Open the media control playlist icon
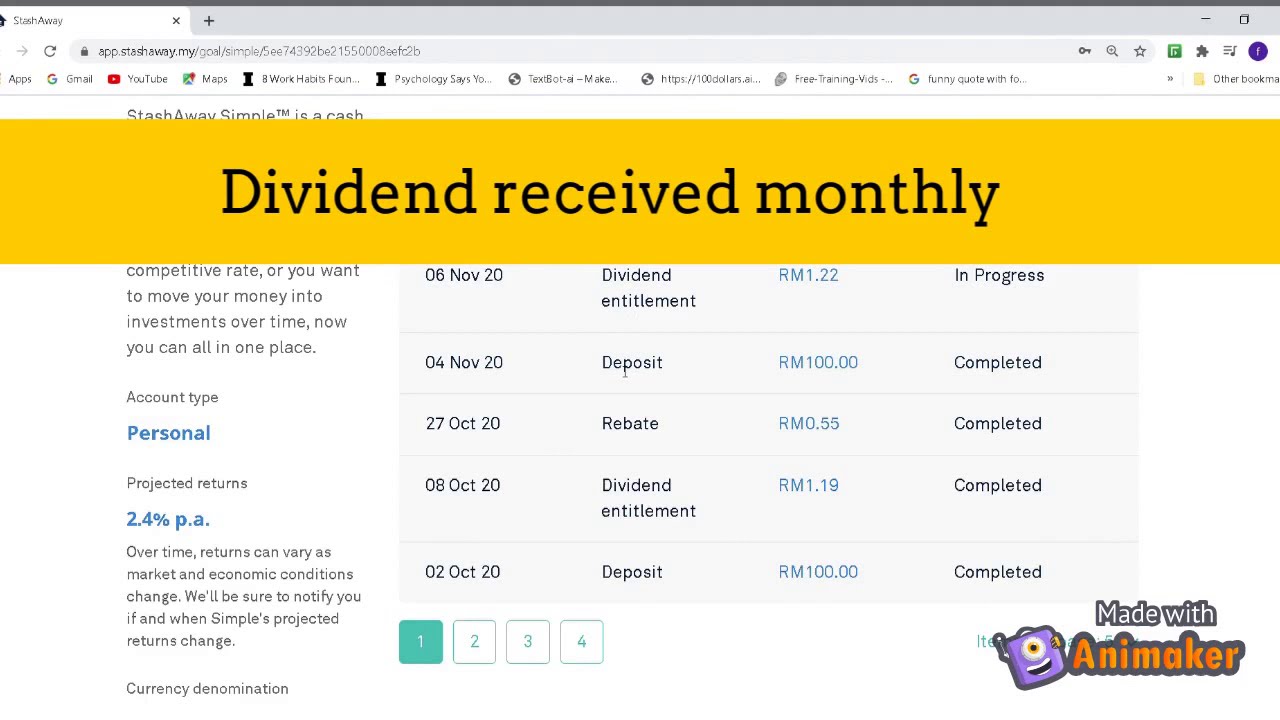Viewport: 1280px width, 720px height. (x=1230, y=51)
